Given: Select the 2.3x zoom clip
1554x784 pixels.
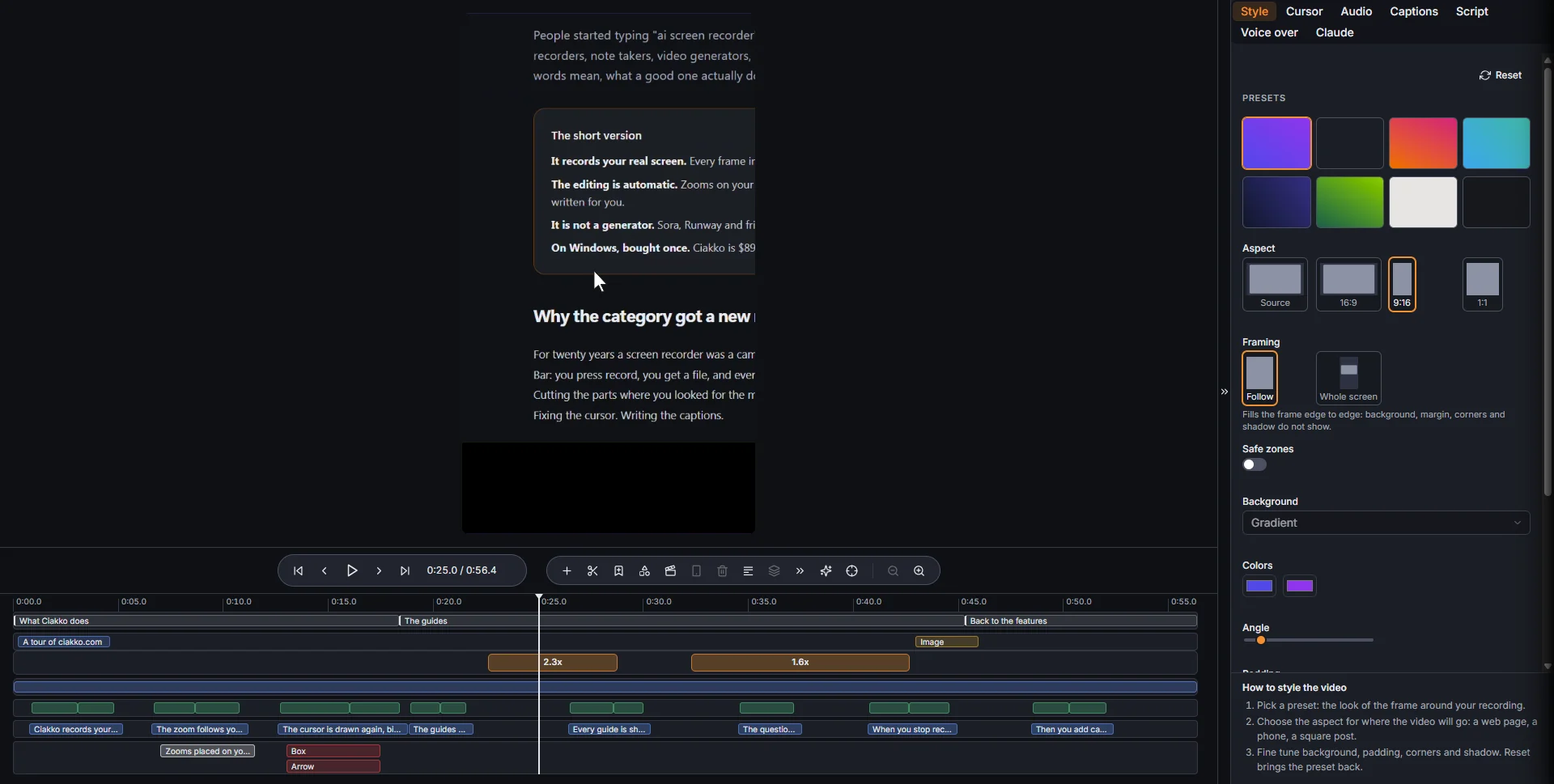Looking at the screenshot, I should pos(553,663).
